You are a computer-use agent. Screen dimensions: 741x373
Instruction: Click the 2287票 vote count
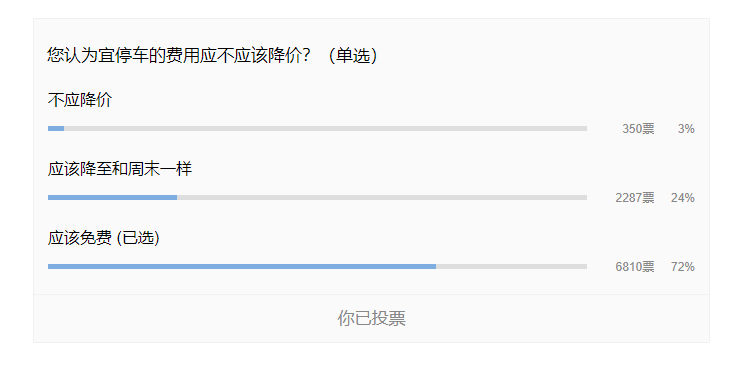[635, 198]
